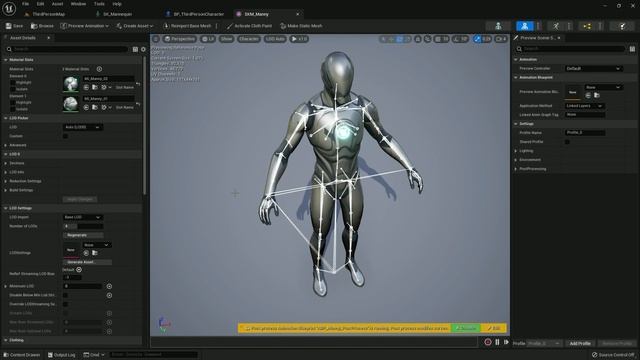This screenshot has width=640, height=360.
Task: Expand the LOD Picker Advanced section
Action: point(6,145)
